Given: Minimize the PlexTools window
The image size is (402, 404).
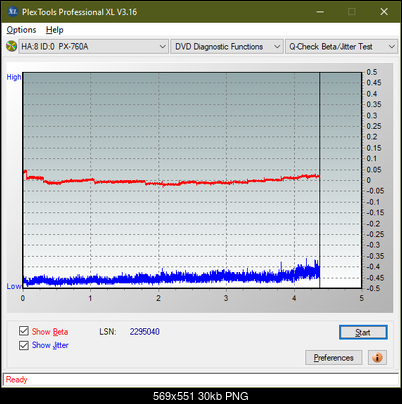Looking at the screenshot, I should pyautogui.click(x=320, y=12).
